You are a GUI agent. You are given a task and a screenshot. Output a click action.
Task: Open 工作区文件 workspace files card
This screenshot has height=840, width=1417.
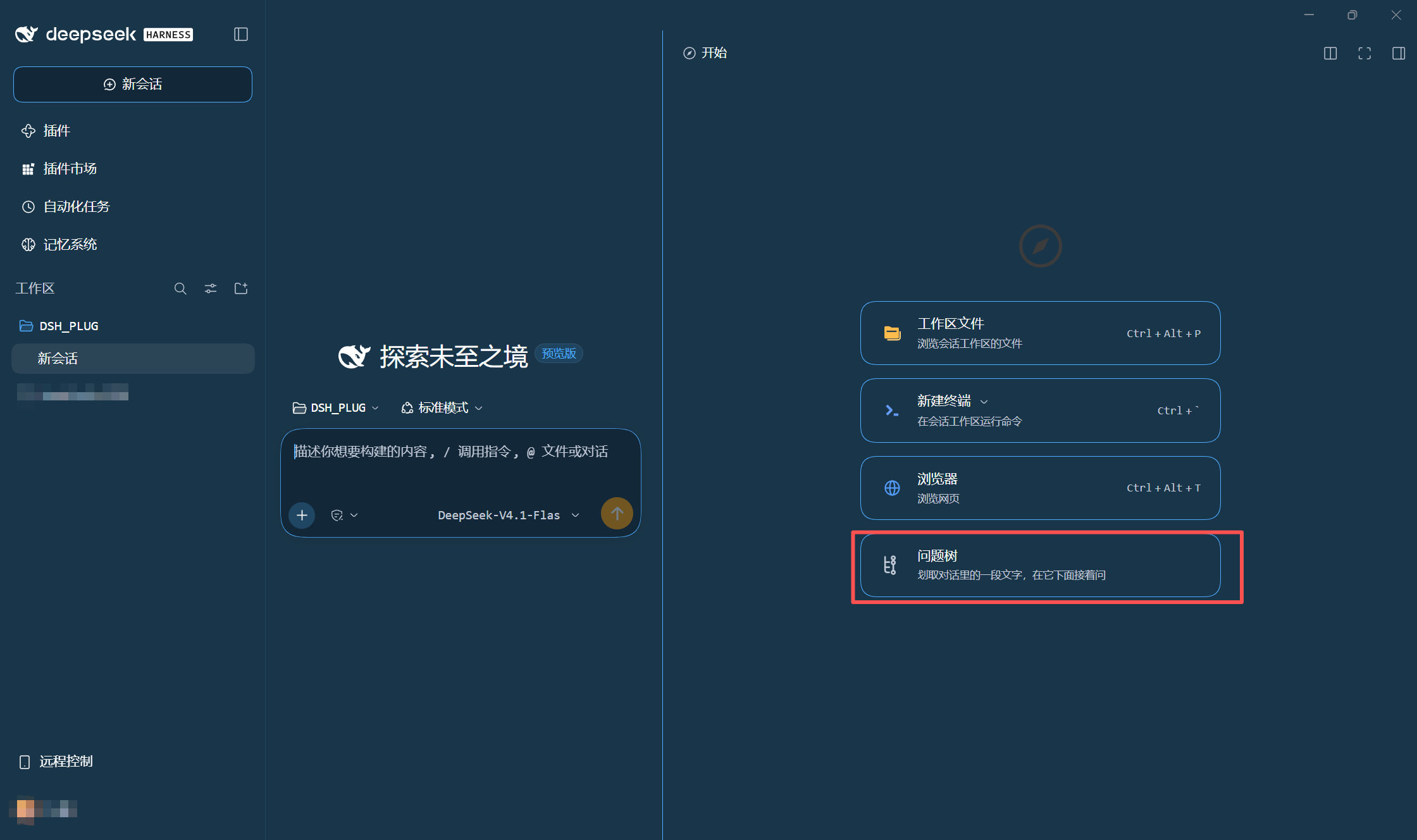coord(1040,333)
